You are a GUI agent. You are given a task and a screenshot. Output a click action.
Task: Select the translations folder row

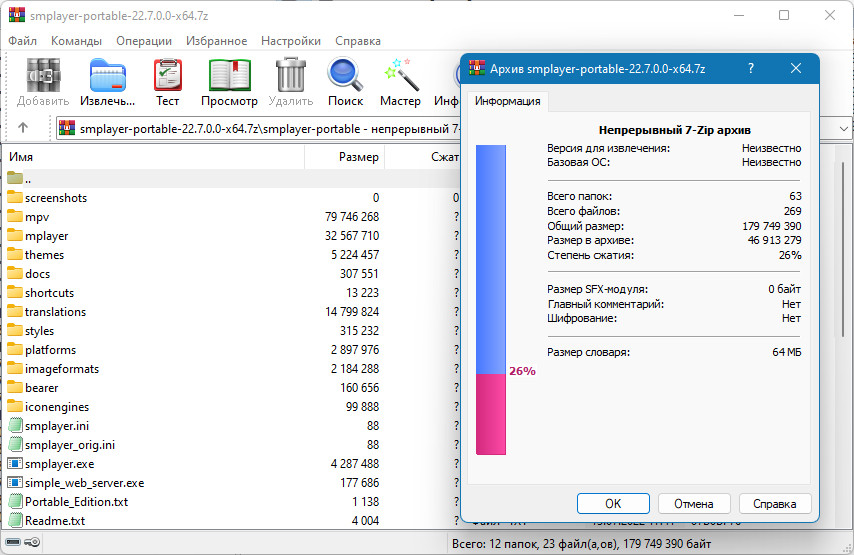(x=231, y=312)
